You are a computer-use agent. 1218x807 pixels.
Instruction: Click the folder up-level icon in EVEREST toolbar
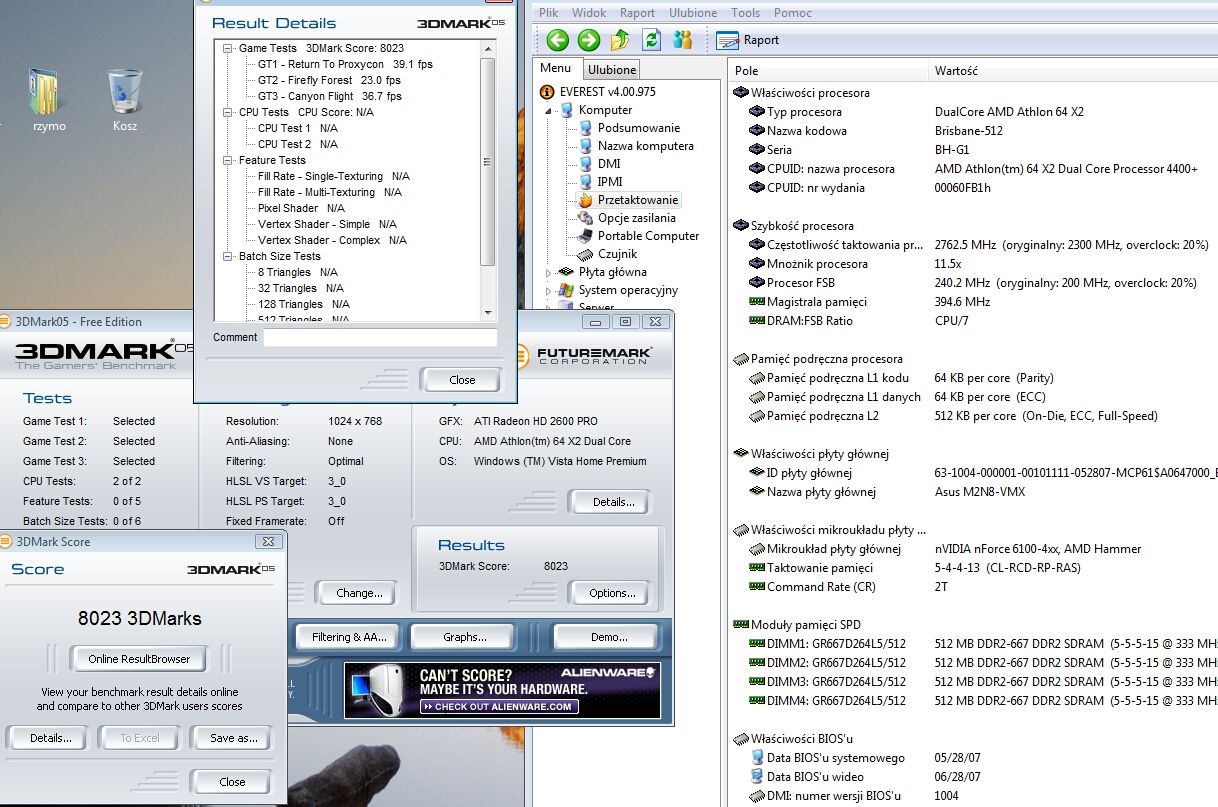620,40
